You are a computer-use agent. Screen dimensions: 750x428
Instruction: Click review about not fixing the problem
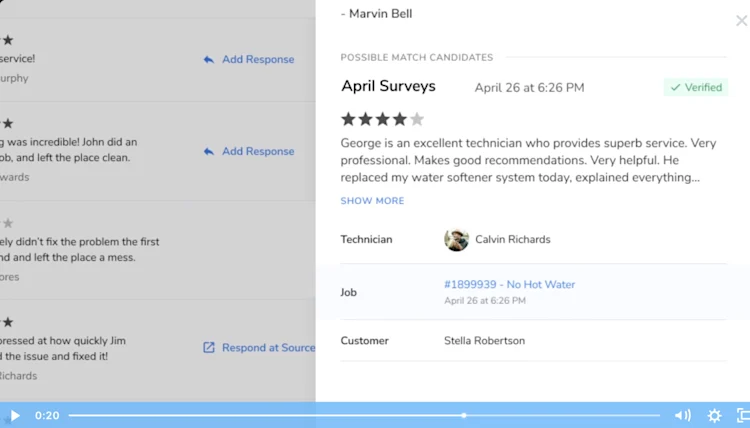tap(79, 250)
